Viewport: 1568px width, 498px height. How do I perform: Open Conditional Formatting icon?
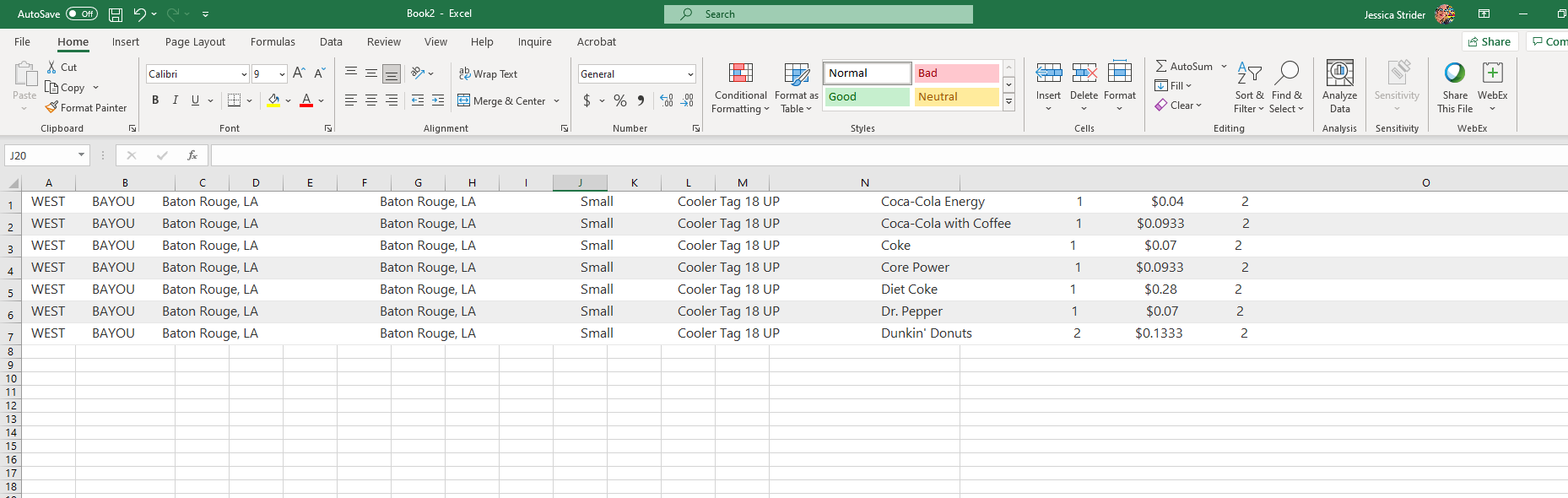(x=741, y=73)
